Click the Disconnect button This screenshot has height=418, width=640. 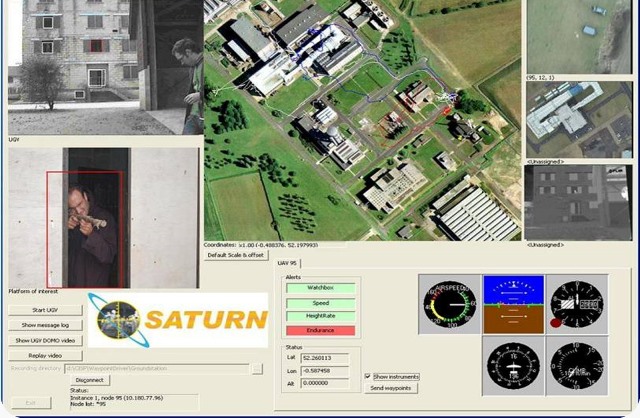tap(91, 380)
